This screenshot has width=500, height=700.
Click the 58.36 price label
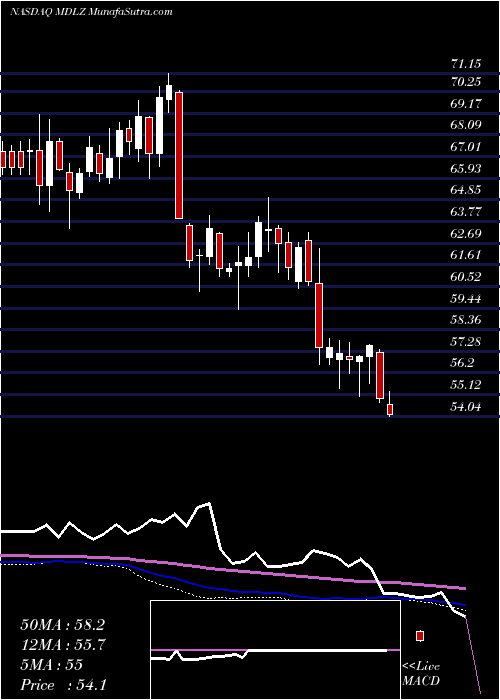click(467, 320)
